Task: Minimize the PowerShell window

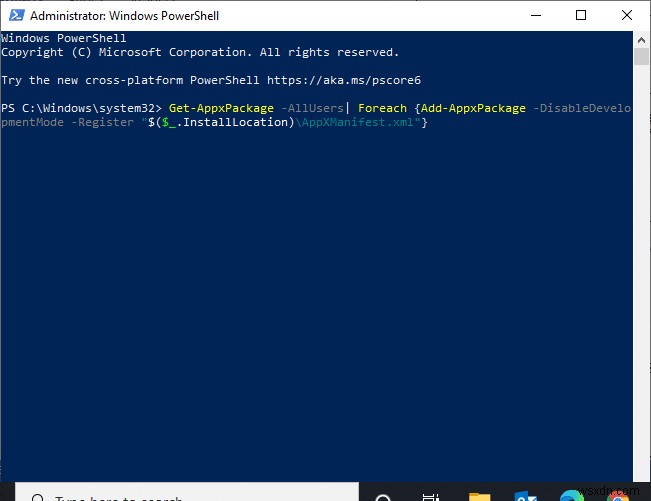Action: [536, 15]
